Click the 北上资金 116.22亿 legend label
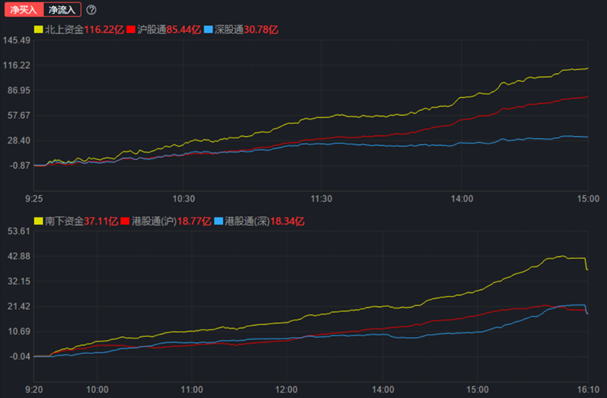This screenshot has height=398, width=607. click(x=84, y=29)
